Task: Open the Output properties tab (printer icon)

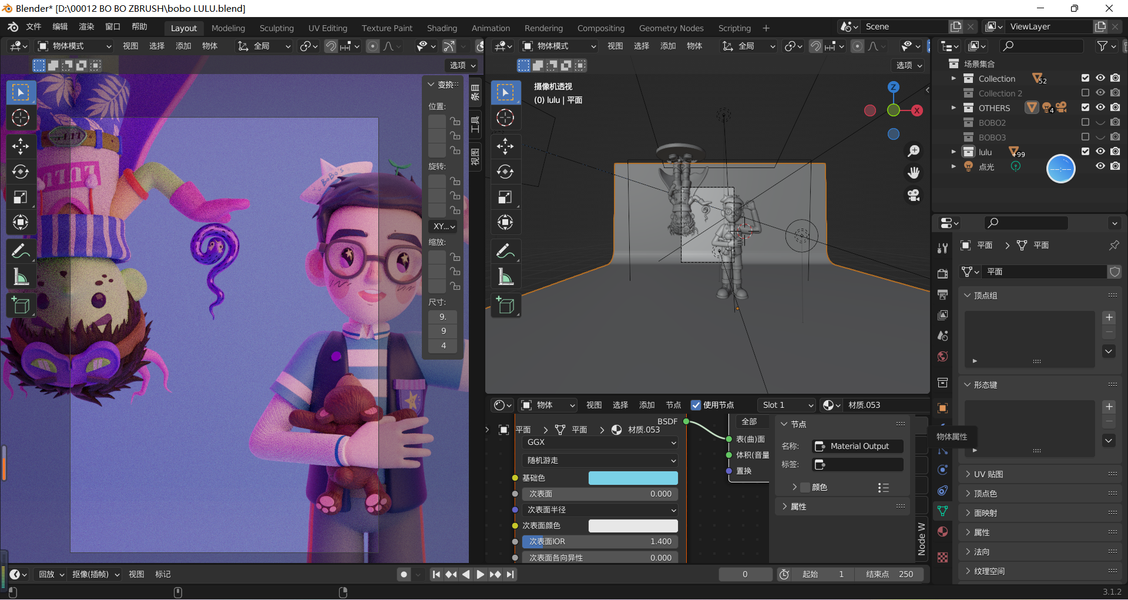Action: [942, 294]
